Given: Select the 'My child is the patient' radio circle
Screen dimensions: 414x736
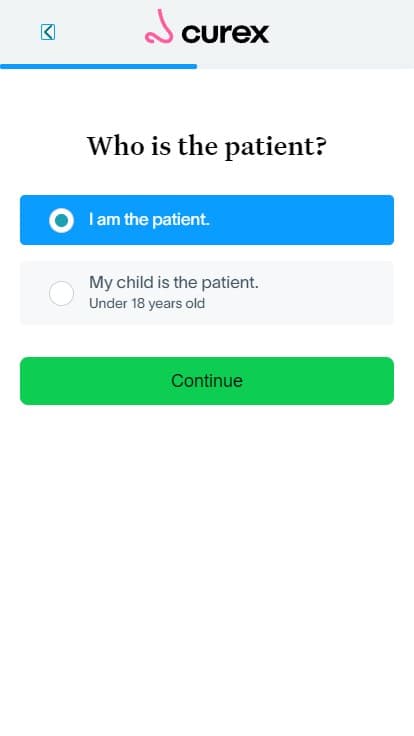Looking at the screenshot, I should coord(61,293).
